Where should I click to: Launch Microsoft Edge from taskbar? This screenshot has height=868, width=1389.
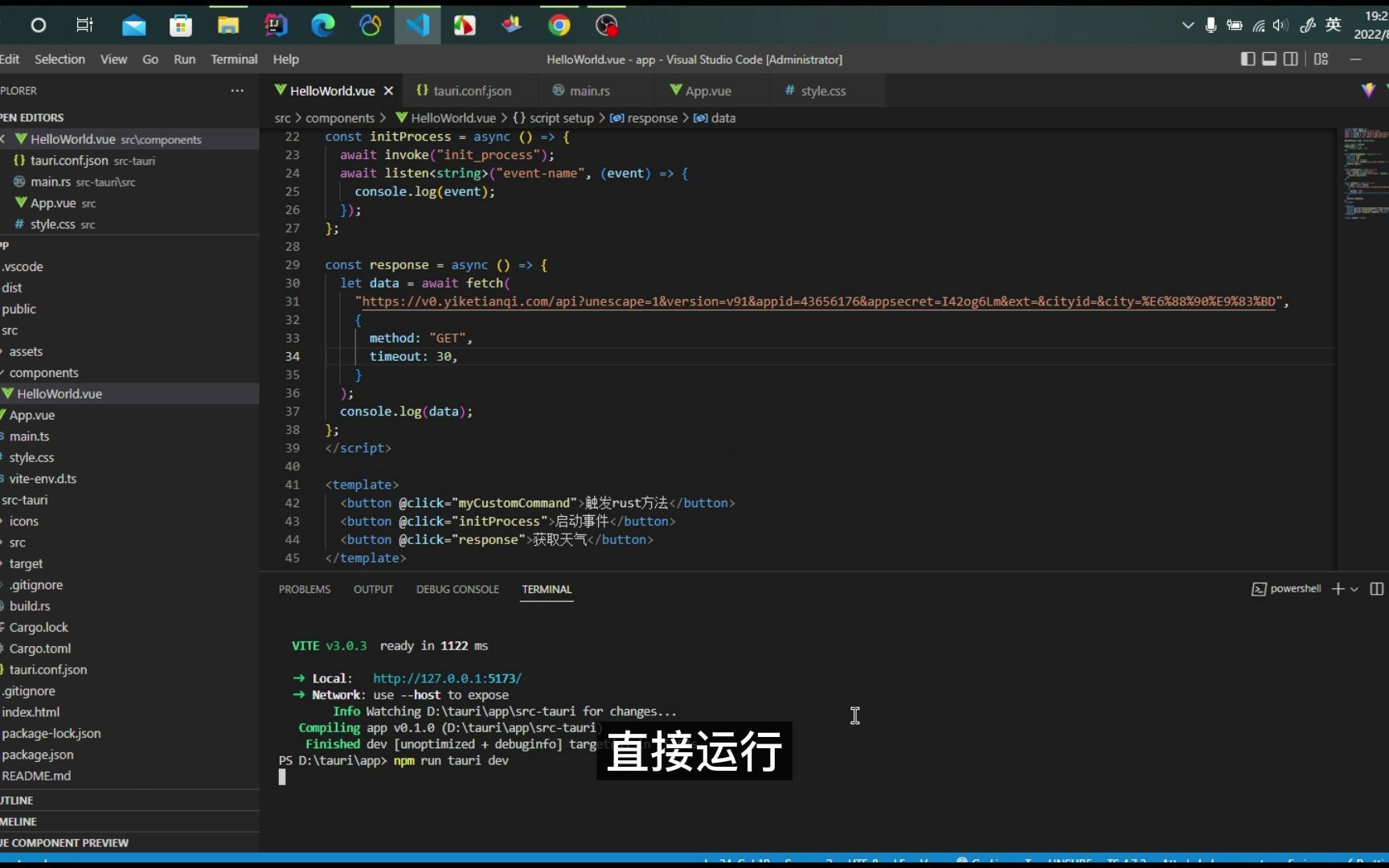click(323, 26)
